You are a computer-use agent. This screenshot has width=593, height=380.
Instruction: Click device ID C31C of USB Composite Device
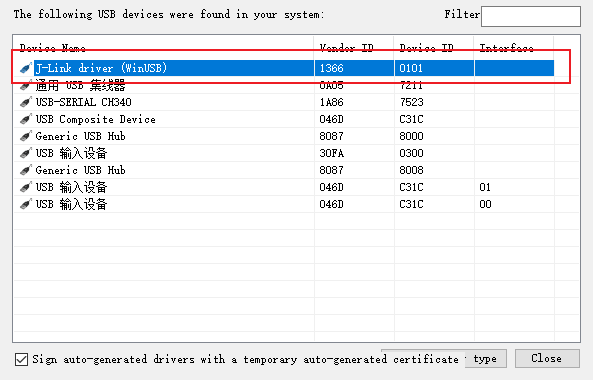tap(411, 119)
